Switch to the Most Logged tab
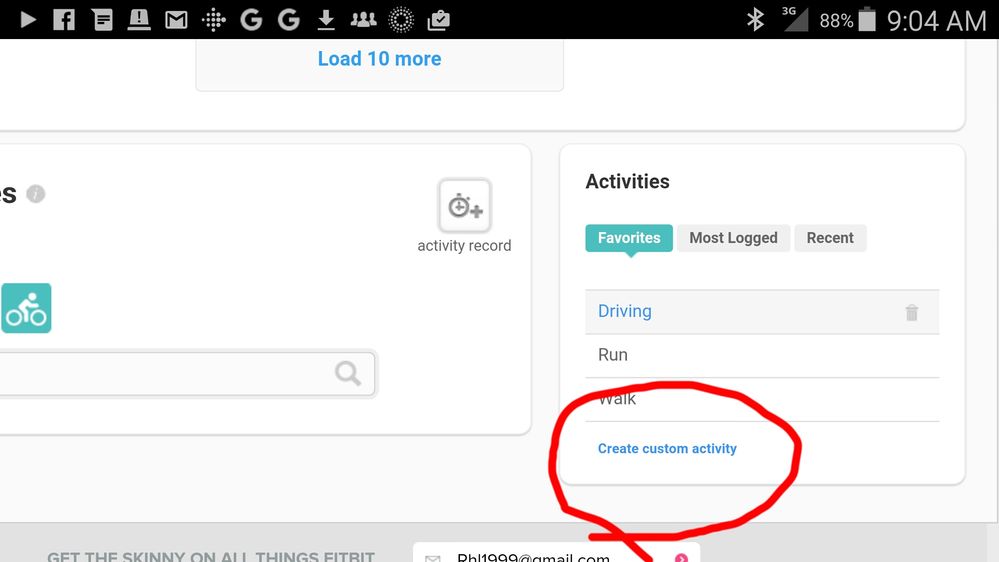This screenshot has width=999, height=562. (733, 238)
